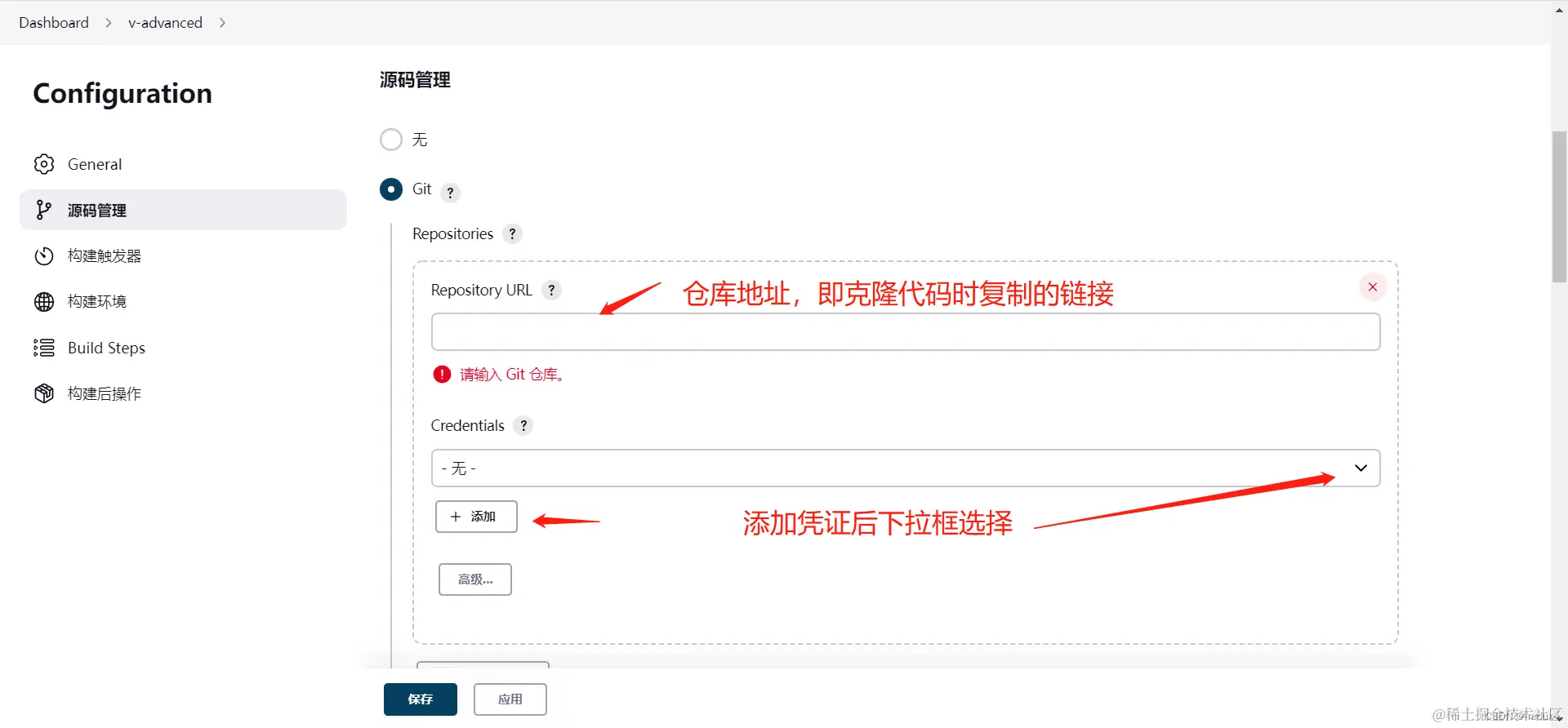Expand the Credentials dropdown
1568x728 pixels.
[x=906, y=468]
